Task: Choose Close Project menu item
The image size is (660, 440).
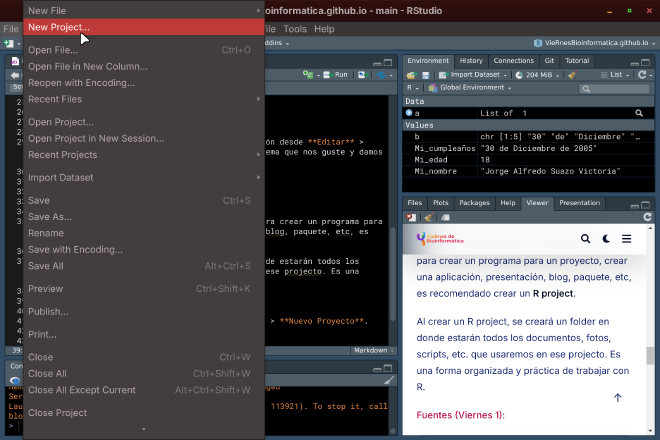Action: [x=144, y=413]
